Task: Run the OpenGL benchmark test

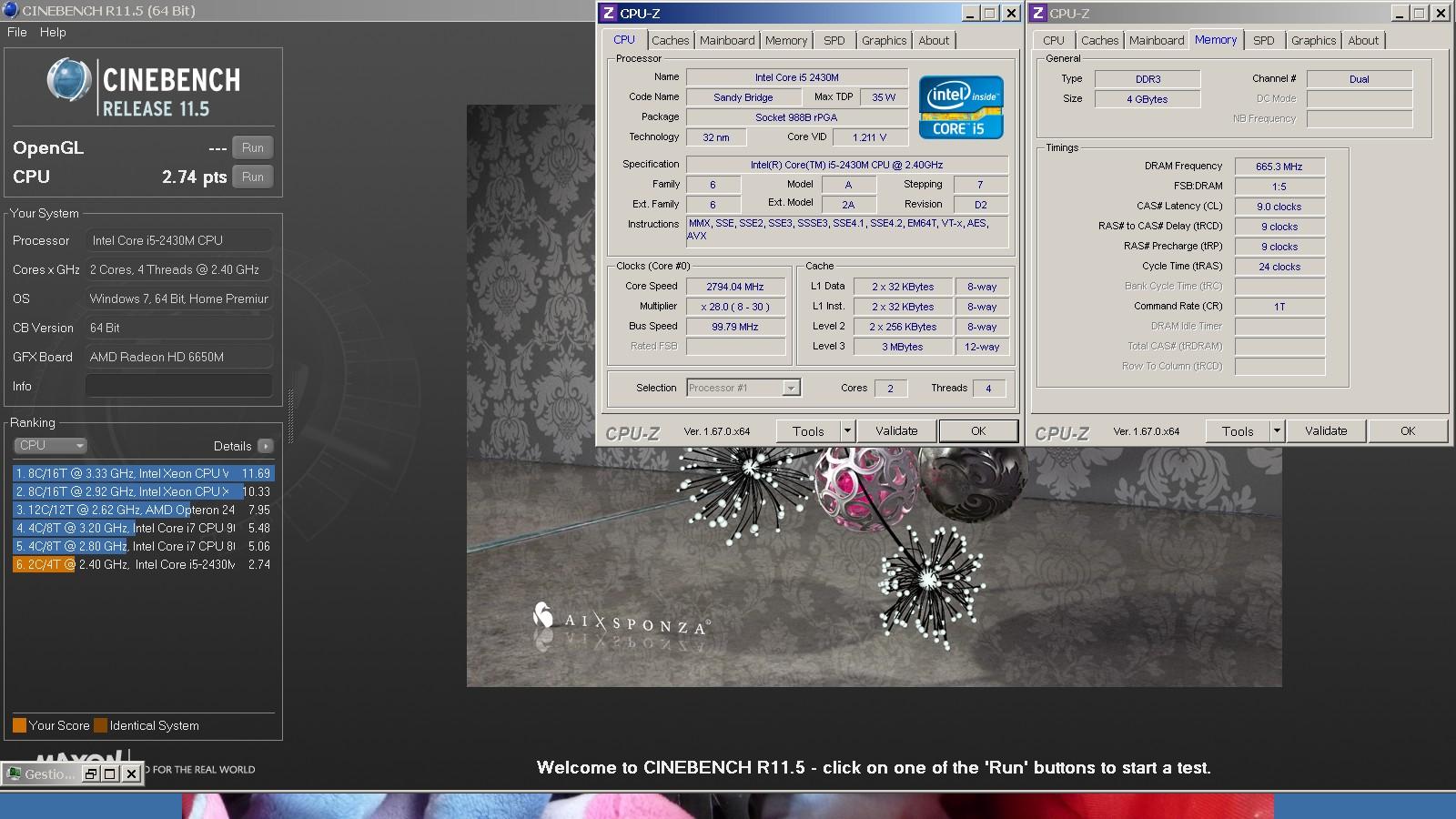Action: 253,147
